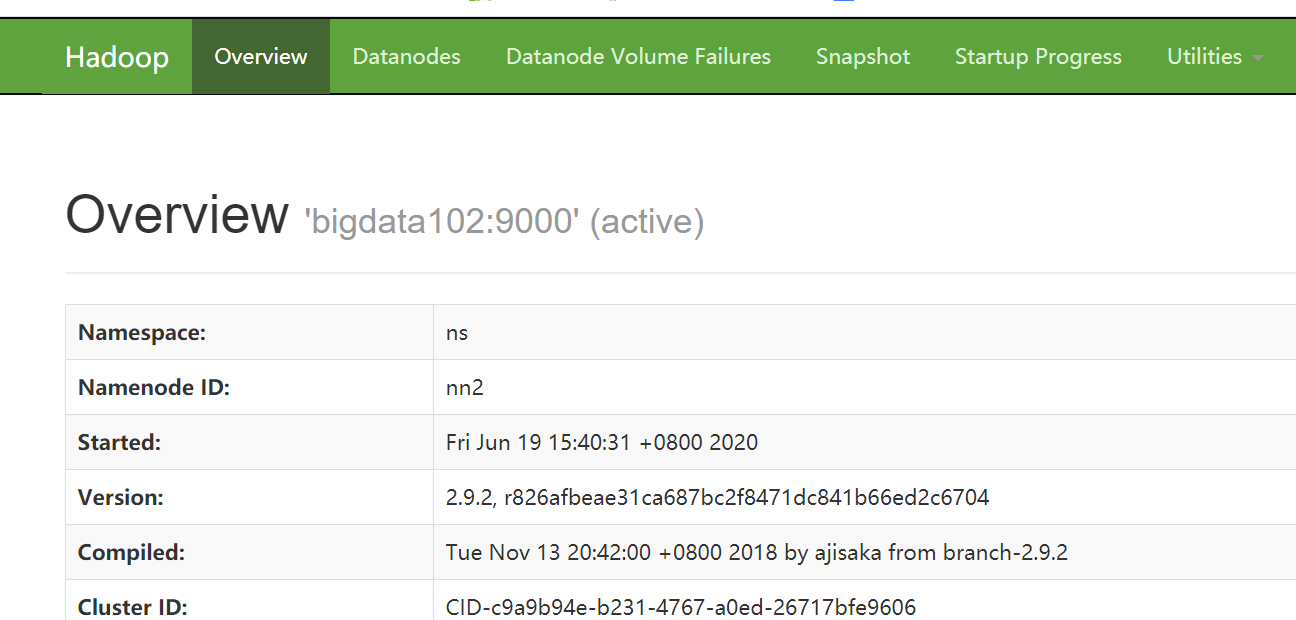Screen dimensions: 1296x620
Task: Open the Startup Progress tab
Action: coord(1038,57)
